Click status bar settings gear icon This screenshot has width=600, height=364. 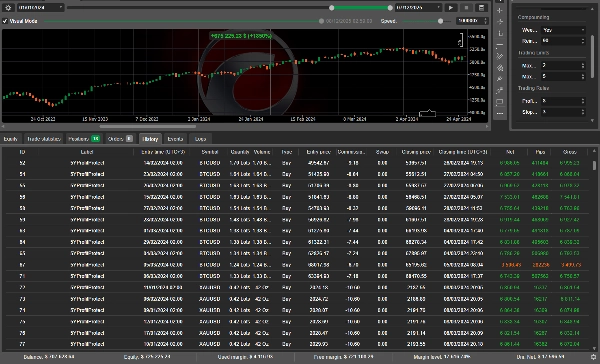point(593,357)
